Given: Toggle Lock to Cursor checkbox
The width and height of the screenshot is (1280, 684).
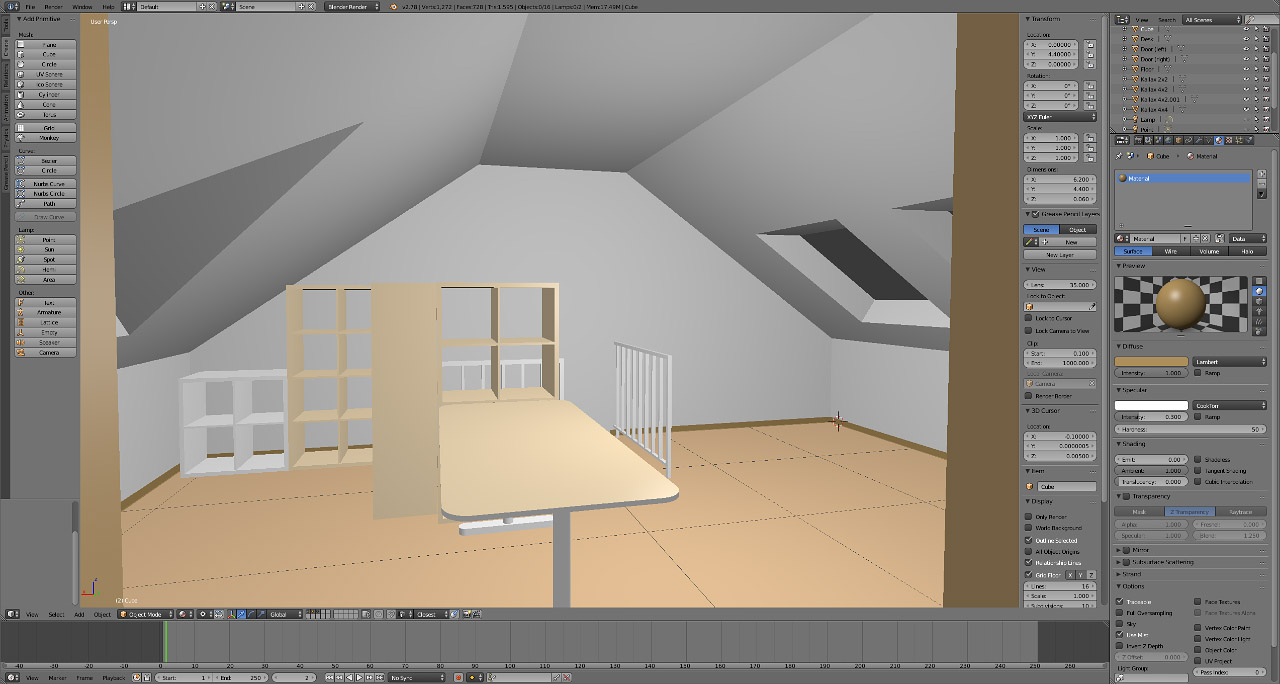Looking at the screenshot, I should click(1028, 319).
